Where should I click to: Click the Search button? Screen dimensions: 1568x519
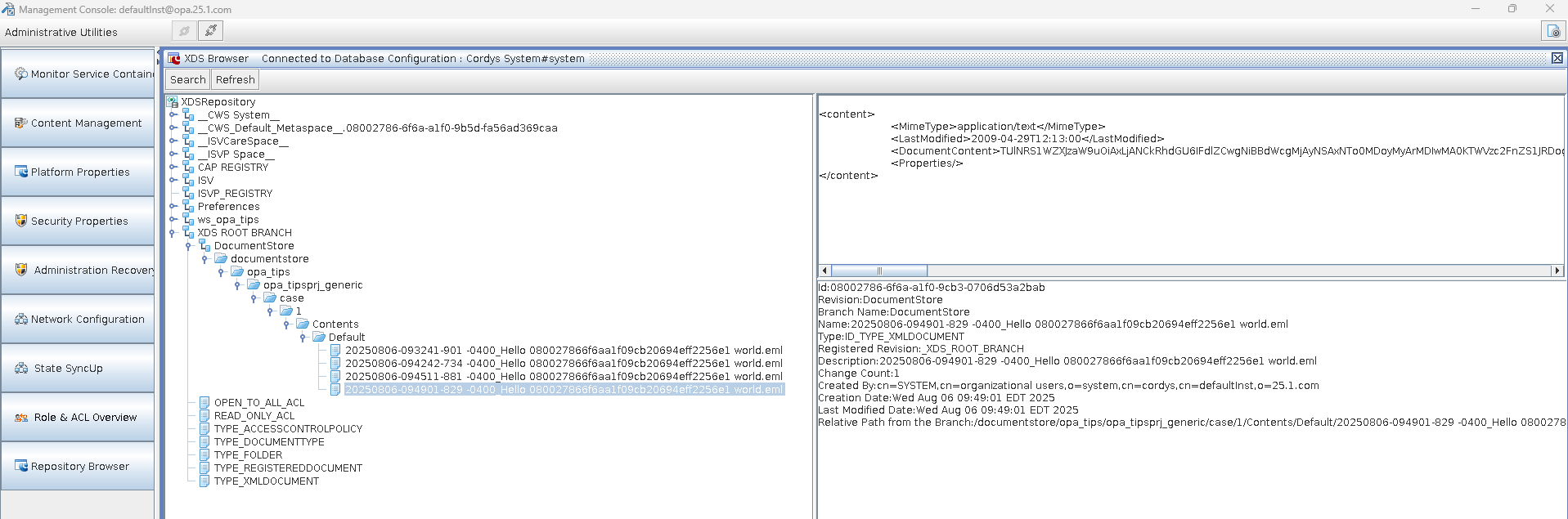(187, 79)
